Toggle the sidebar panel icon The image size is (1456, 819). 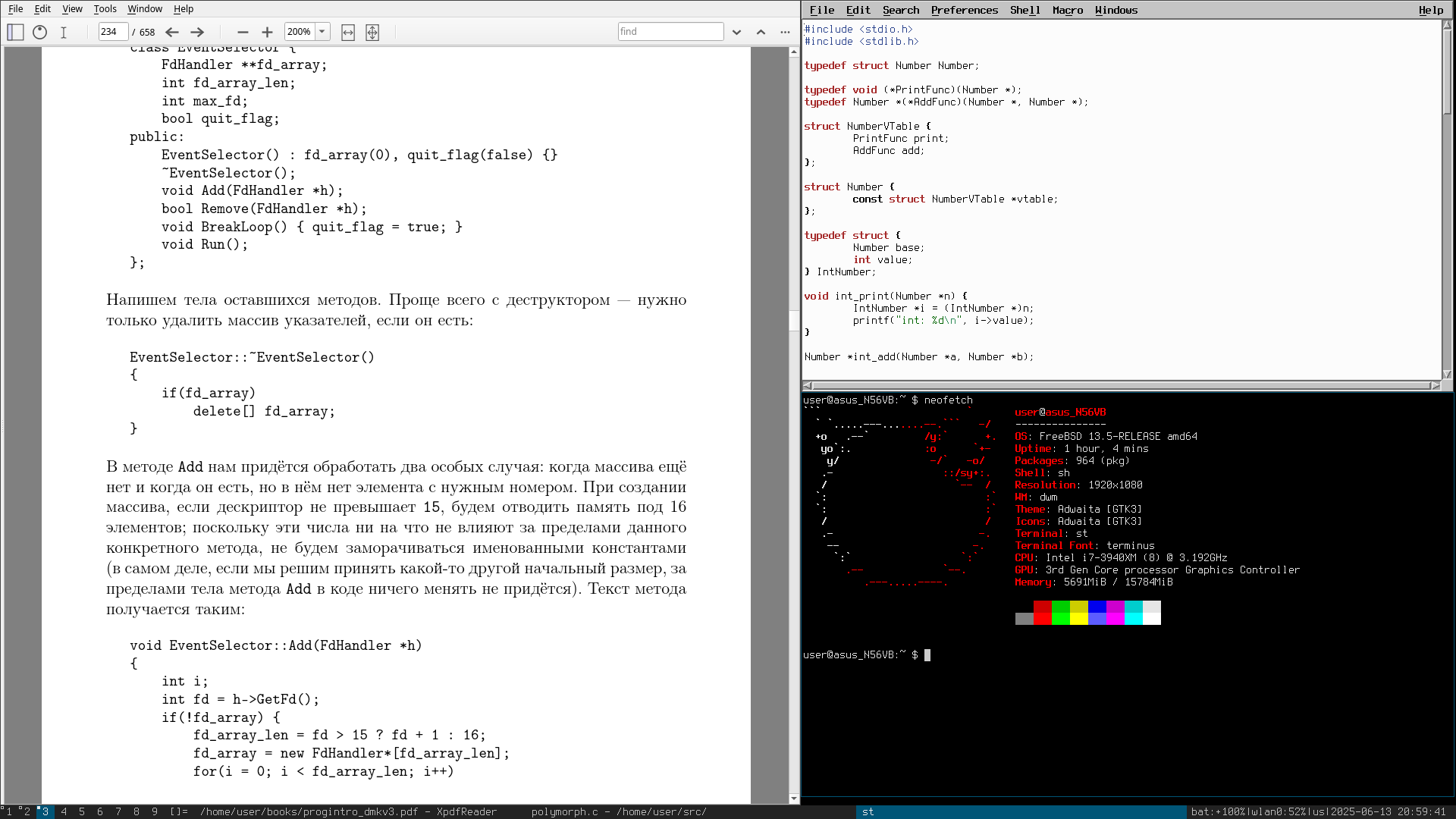click(x=15, y=32)
